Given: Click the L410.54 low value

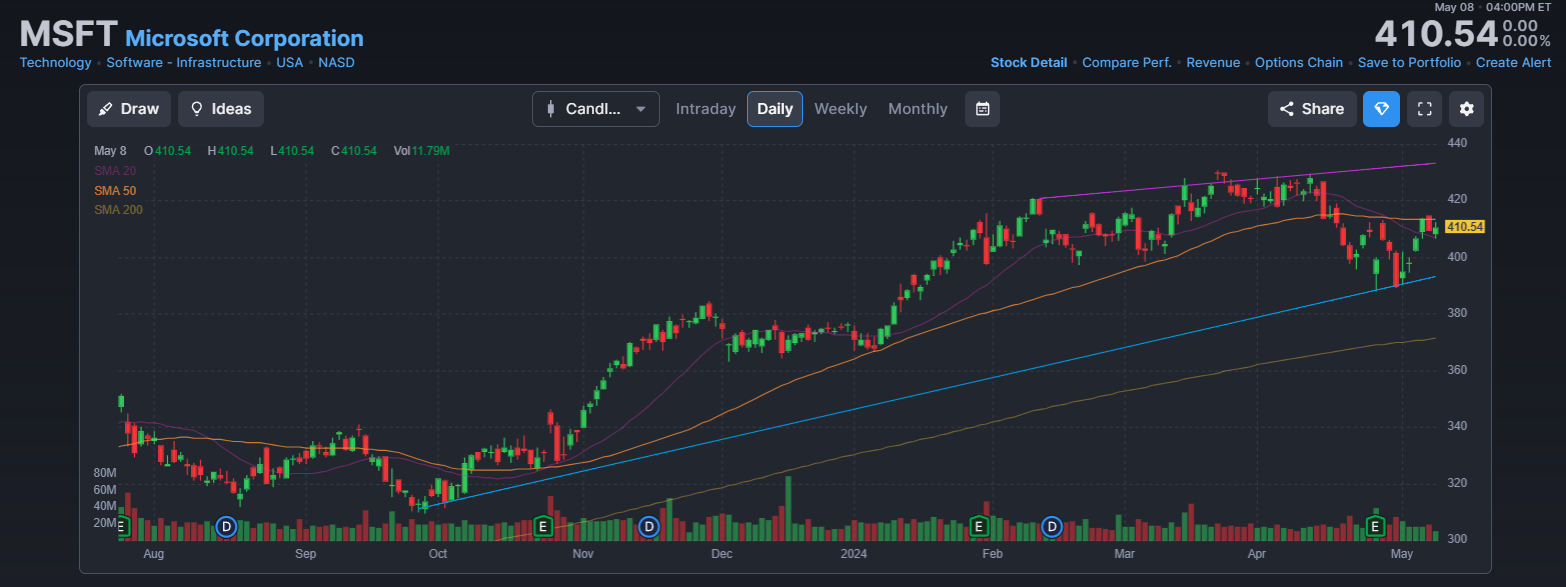Looking at the screenshot, I should click(292, 151).
